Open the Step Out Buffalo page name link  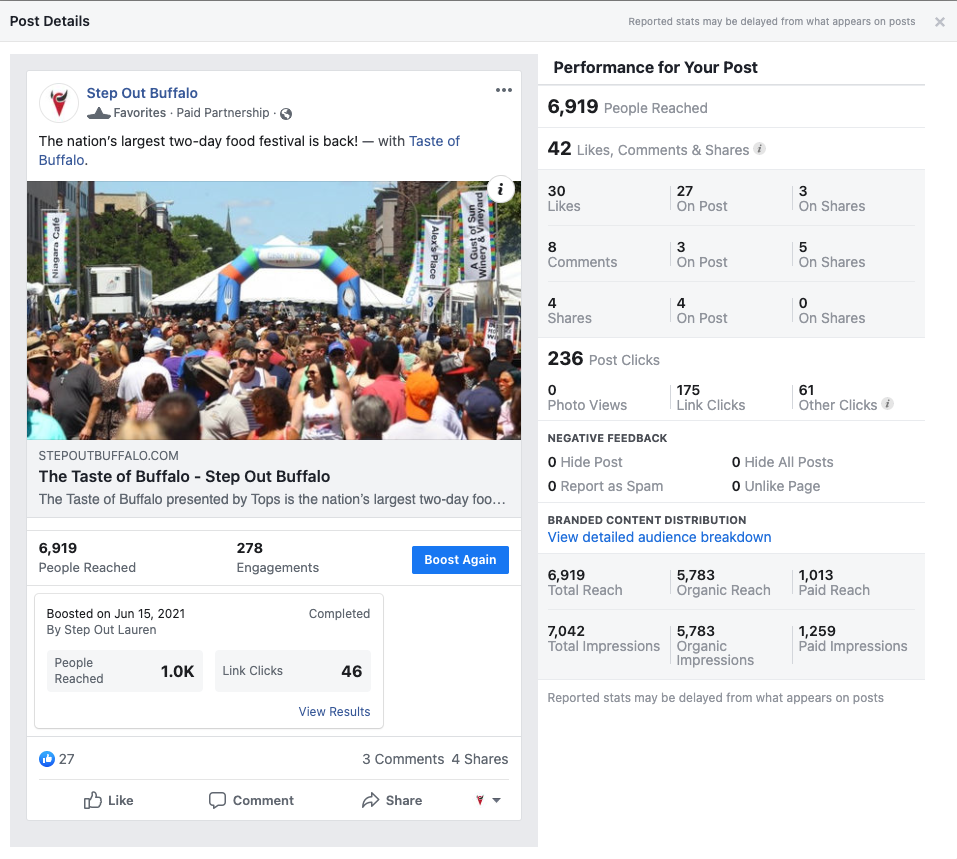[x=142, y=93]
